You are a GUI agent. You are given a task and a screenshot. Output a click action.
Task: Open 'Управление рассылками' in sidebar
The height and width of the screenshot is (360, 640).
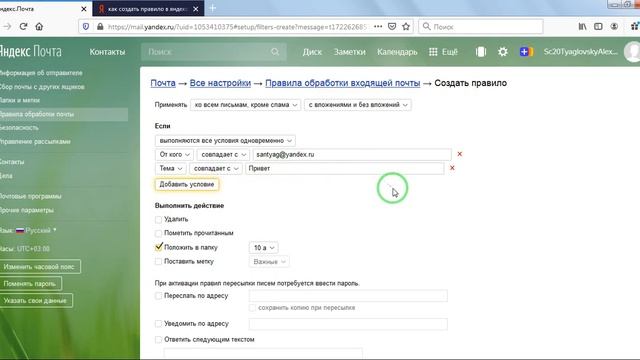[35, 142]
